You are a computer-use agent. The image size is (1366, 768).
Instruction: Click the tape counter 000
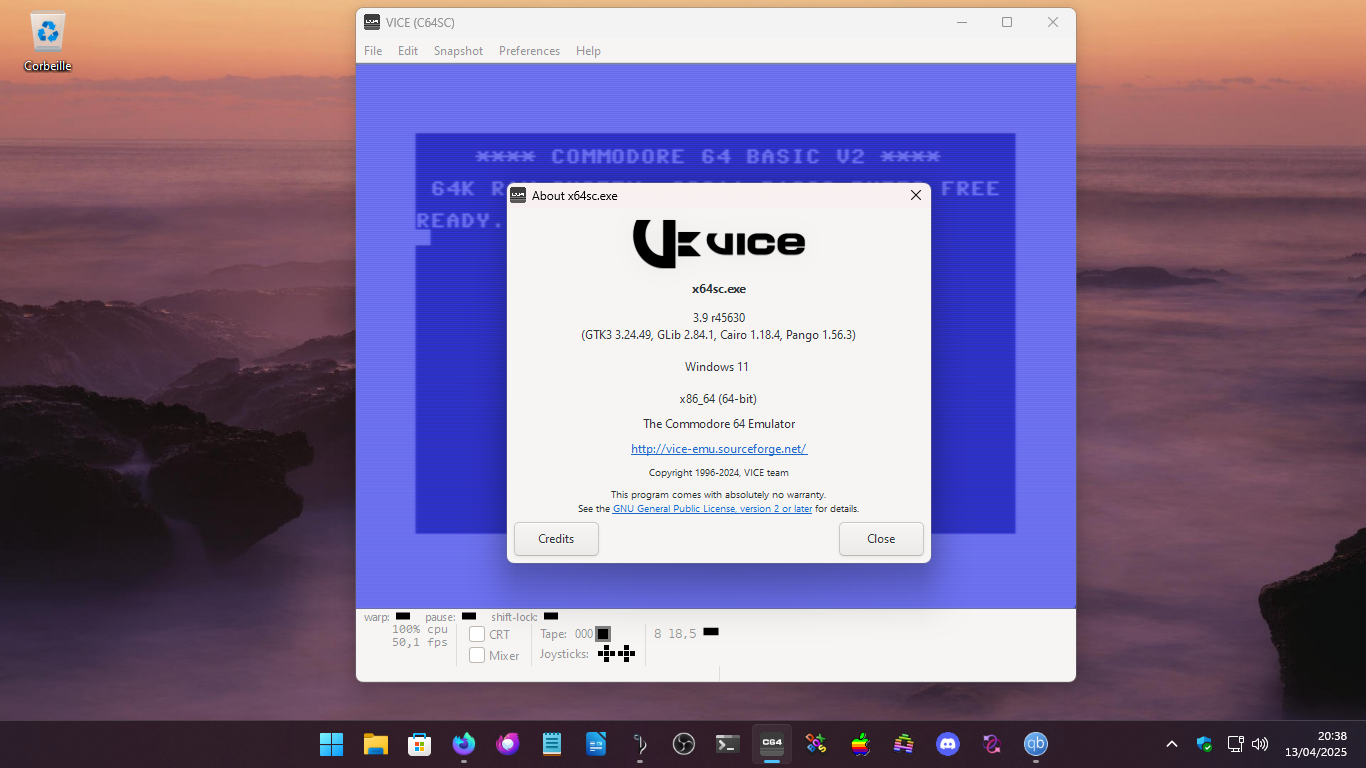tap(584, 634)
